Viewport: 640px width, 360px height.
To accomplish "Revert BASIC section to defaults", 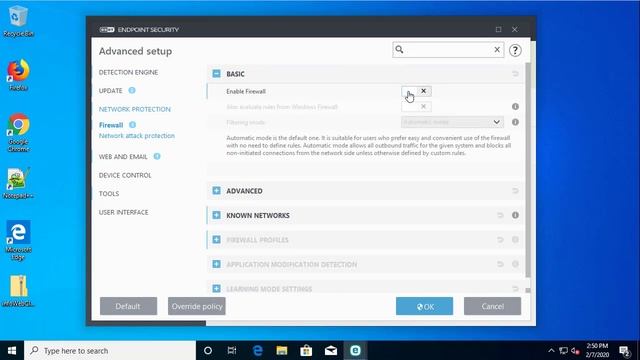I will (x=515, y=74).
